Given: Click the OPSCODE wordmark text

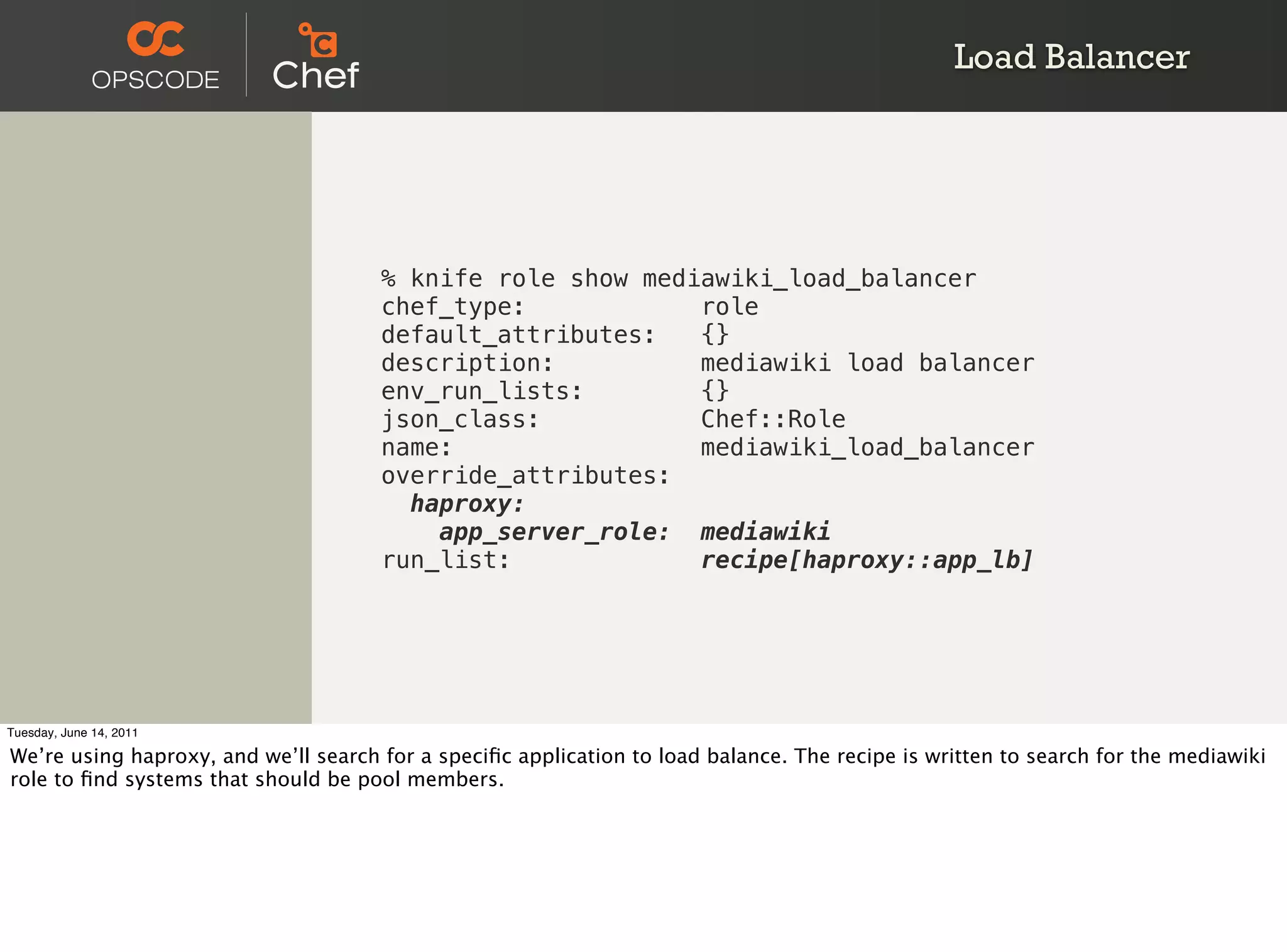Looking at the screenshot, I should coord(155,80).
